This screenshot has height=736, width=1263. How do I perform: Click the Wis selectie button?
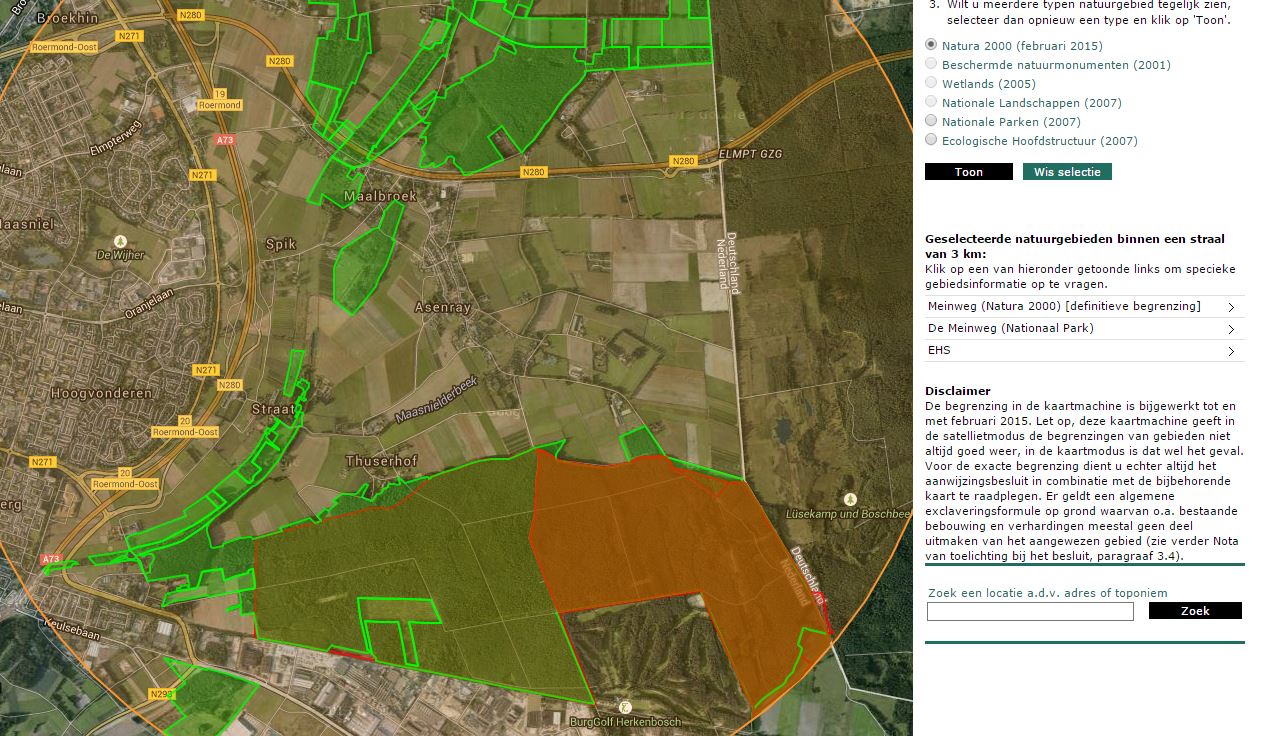click(1067, 172)
